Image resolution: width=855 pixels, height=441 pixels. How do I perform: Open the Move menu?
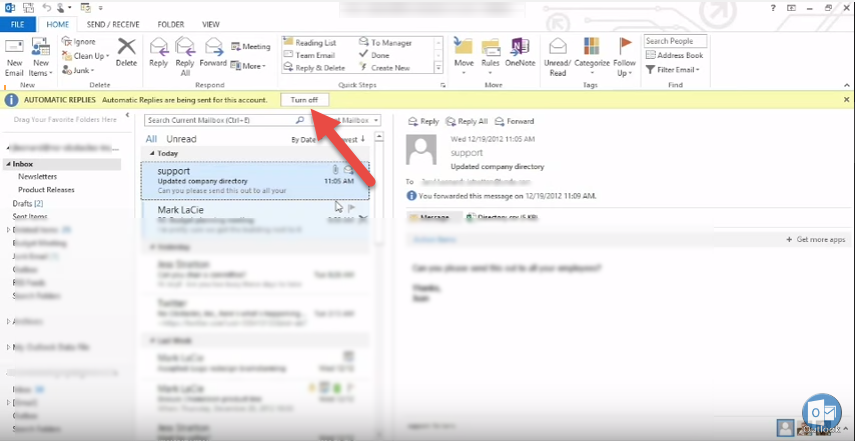[x=463, y=57]
